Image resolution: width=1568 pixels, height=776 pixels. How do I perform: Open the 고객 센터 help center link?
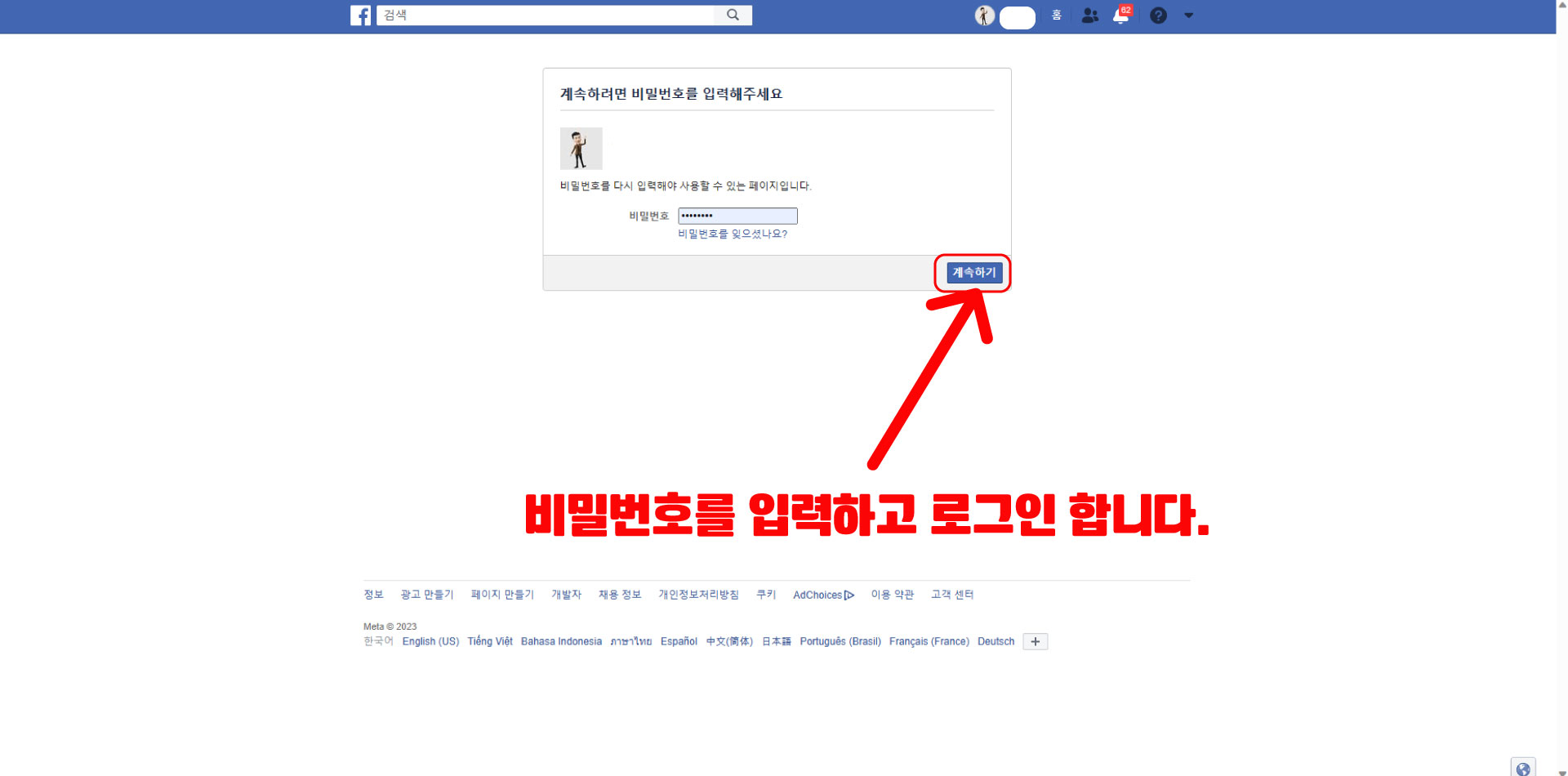coord(952,595)
